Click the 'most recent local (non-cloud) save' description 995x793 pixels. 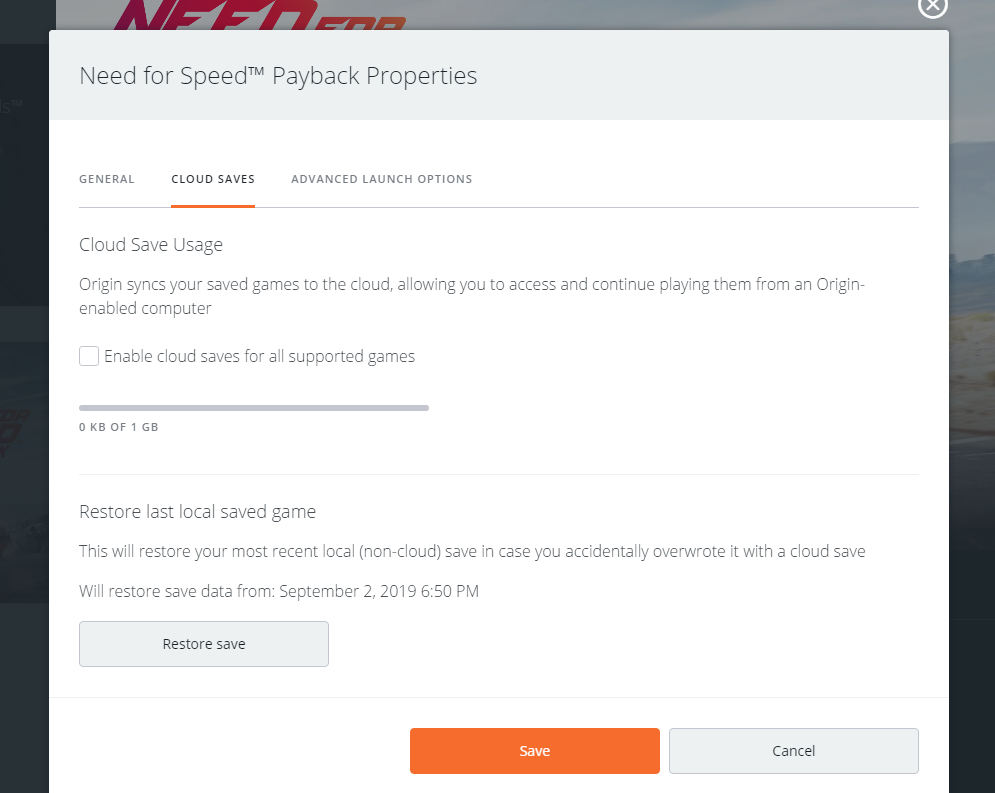[472, 551]
